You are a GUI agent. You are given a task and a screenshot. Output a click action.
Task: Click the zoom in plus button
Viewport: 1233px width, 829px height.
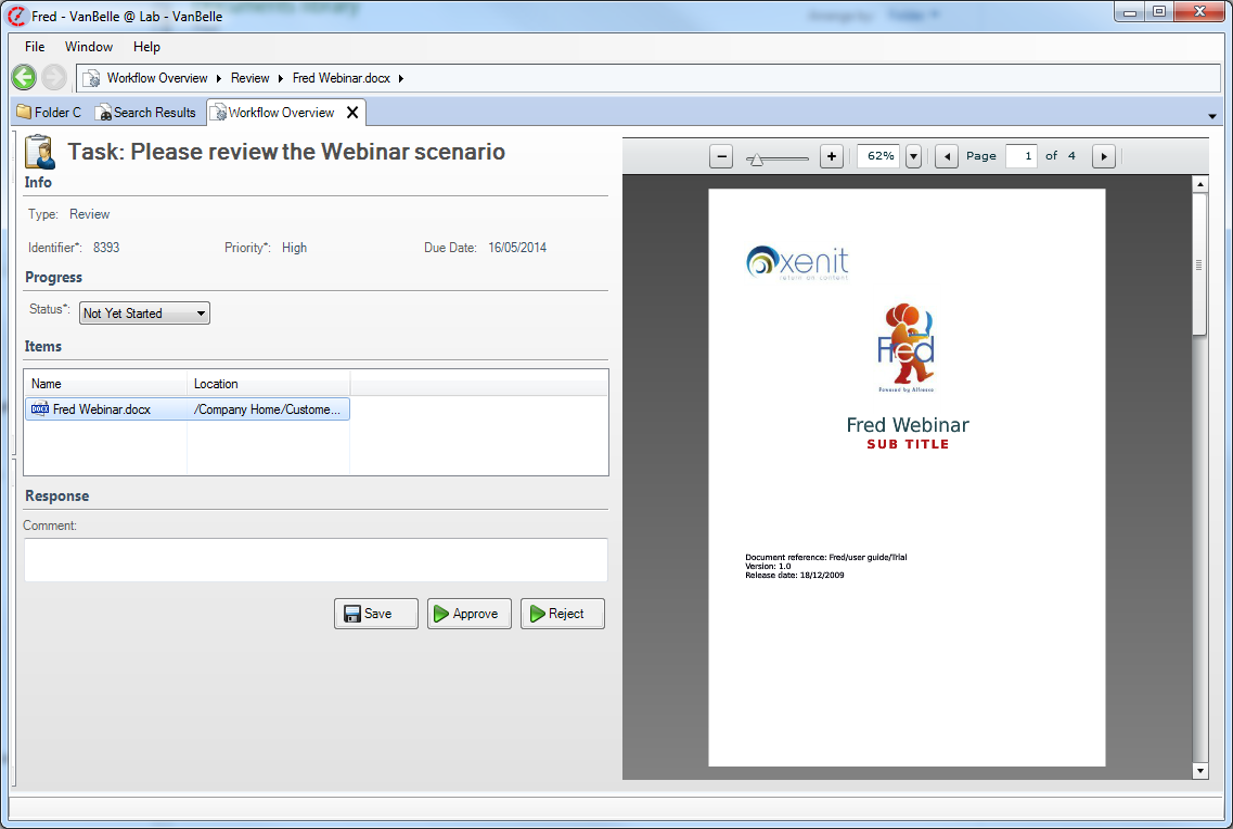[x=831, y=156]
